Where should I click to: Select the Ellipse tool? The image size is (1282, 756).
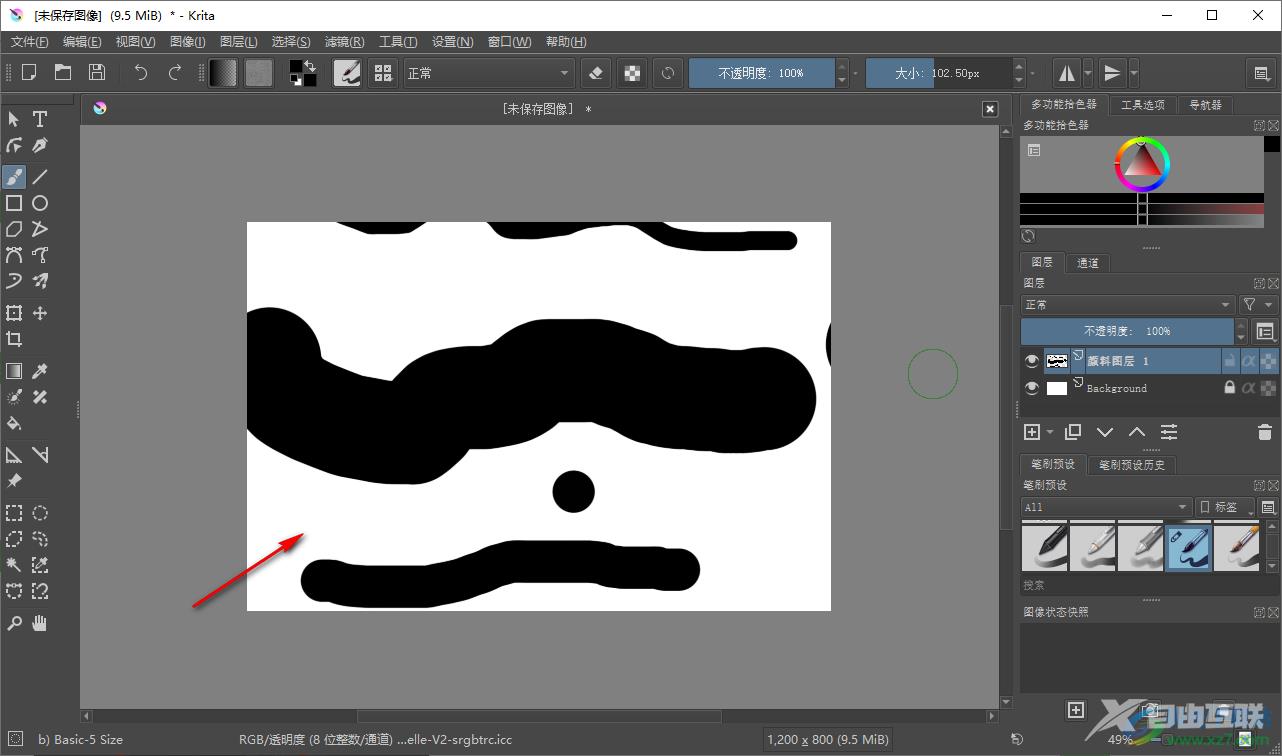40,203
